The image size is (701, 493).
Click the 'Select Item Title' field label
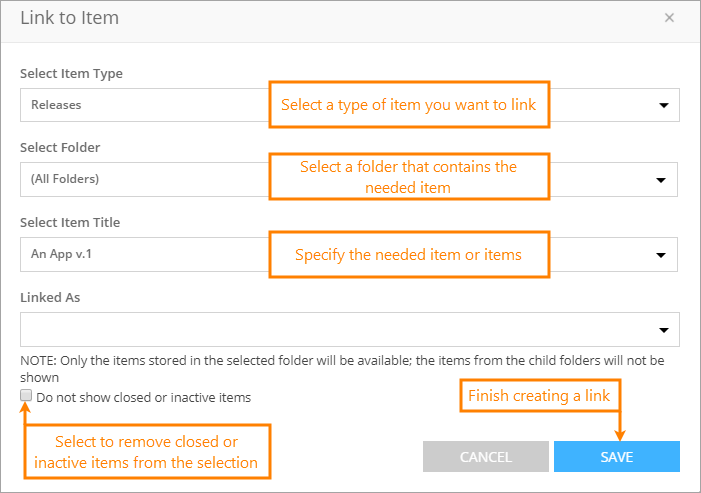pyautogui.click(x=70, y=222)
